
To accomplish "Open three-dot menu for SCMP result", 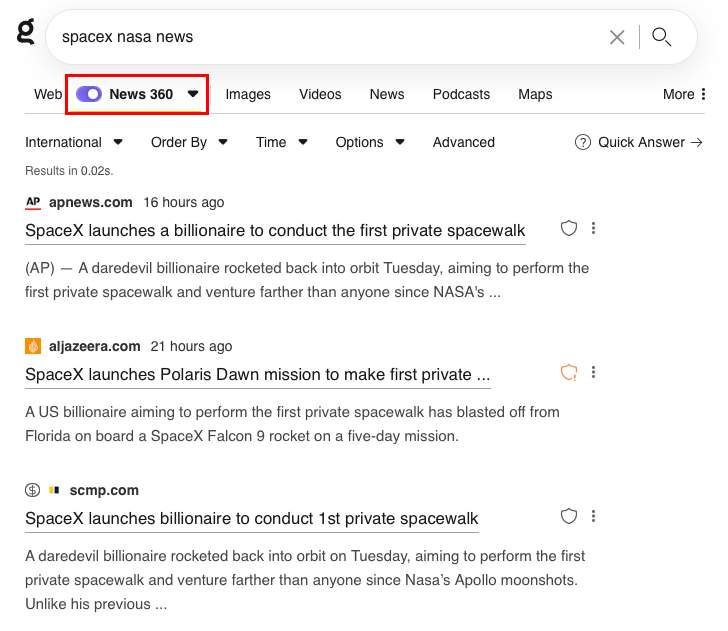I will [x=594, y=517].
